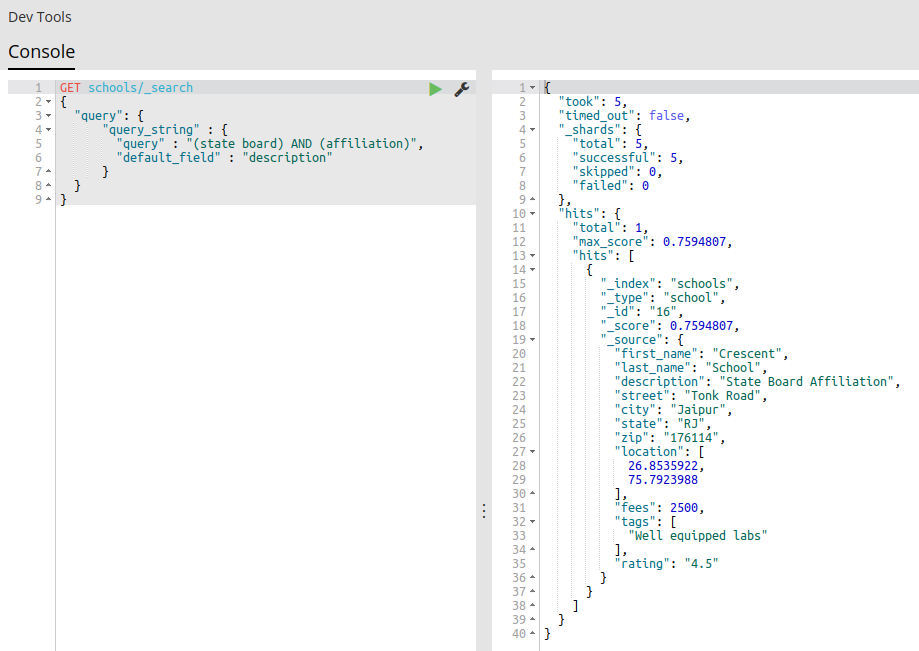Screen dimensions: 919x651
Task: Click request line number 5
Action: click(38, 144)
